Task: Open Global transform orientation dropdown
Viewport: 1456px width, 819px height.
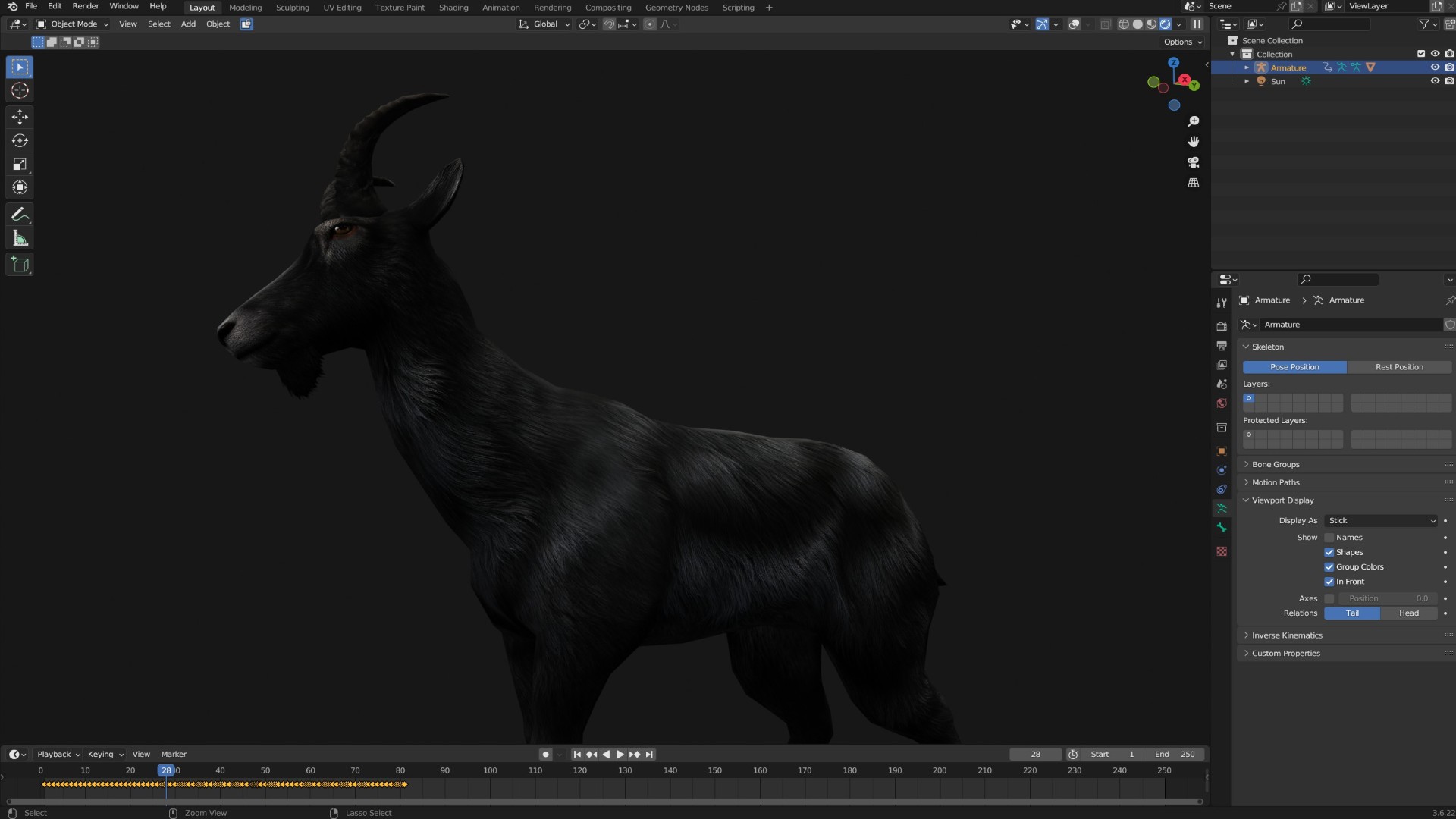Action: tap(544, 24)
